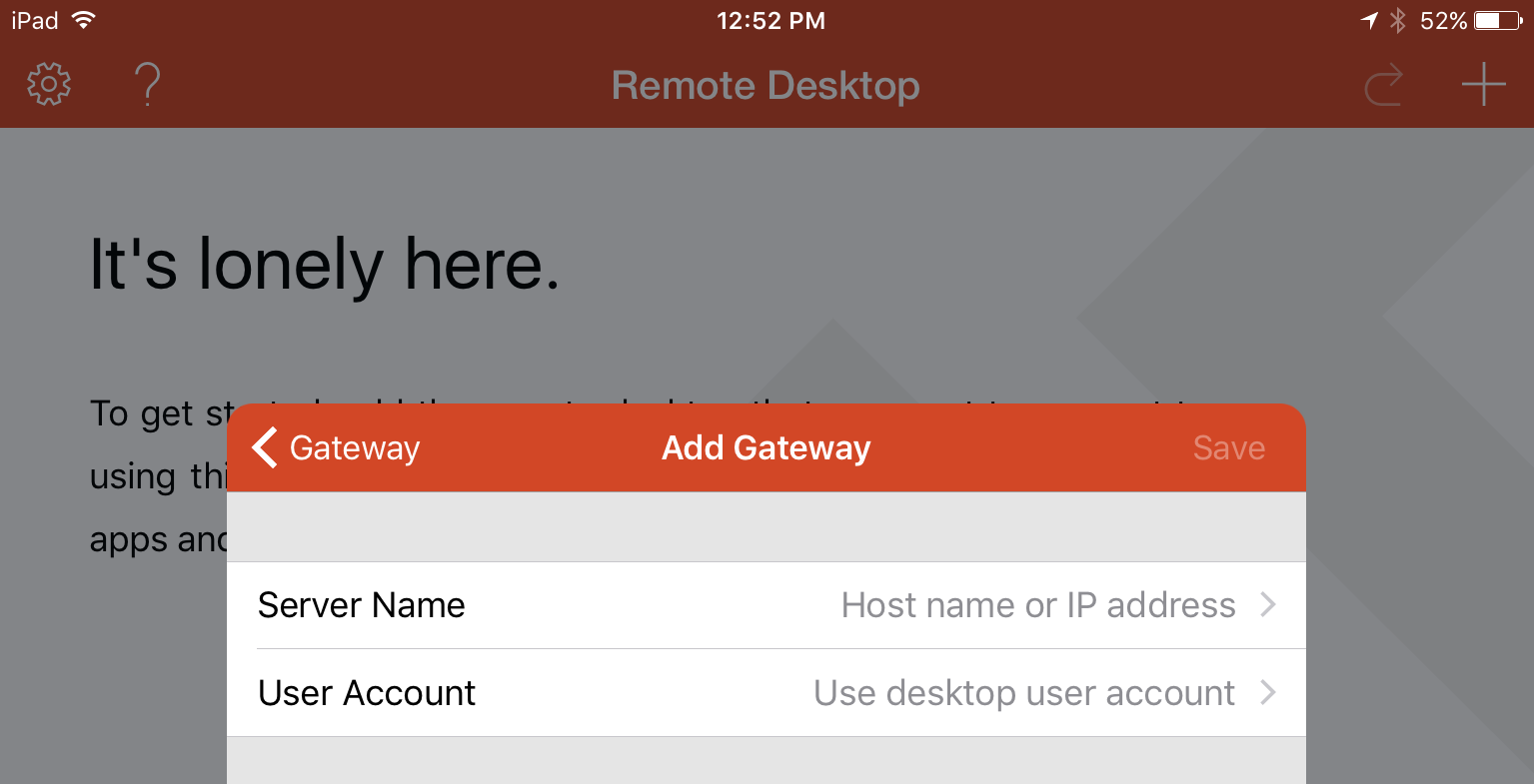Viewport: 1534px width, 784px height.
Task: Open the Help question mark icon
Action: tap(146, 85)
